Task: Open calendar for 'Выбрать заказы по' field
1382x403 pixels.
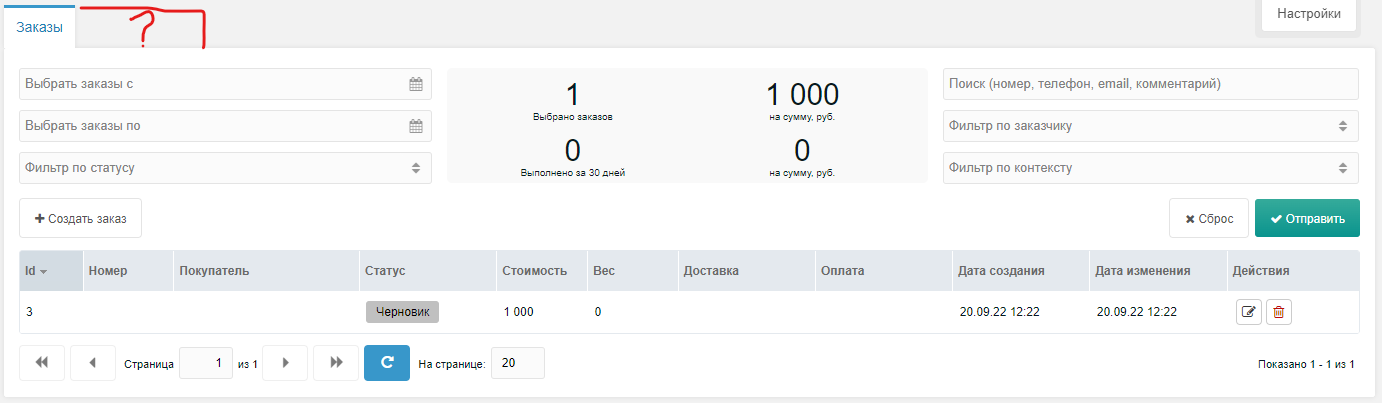Action: (x=416, y=127)
